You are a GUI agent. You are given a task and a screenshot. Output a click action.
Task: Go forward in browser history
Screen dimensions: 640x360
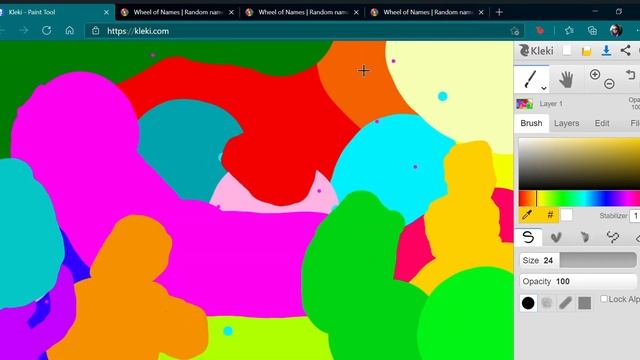24,31
